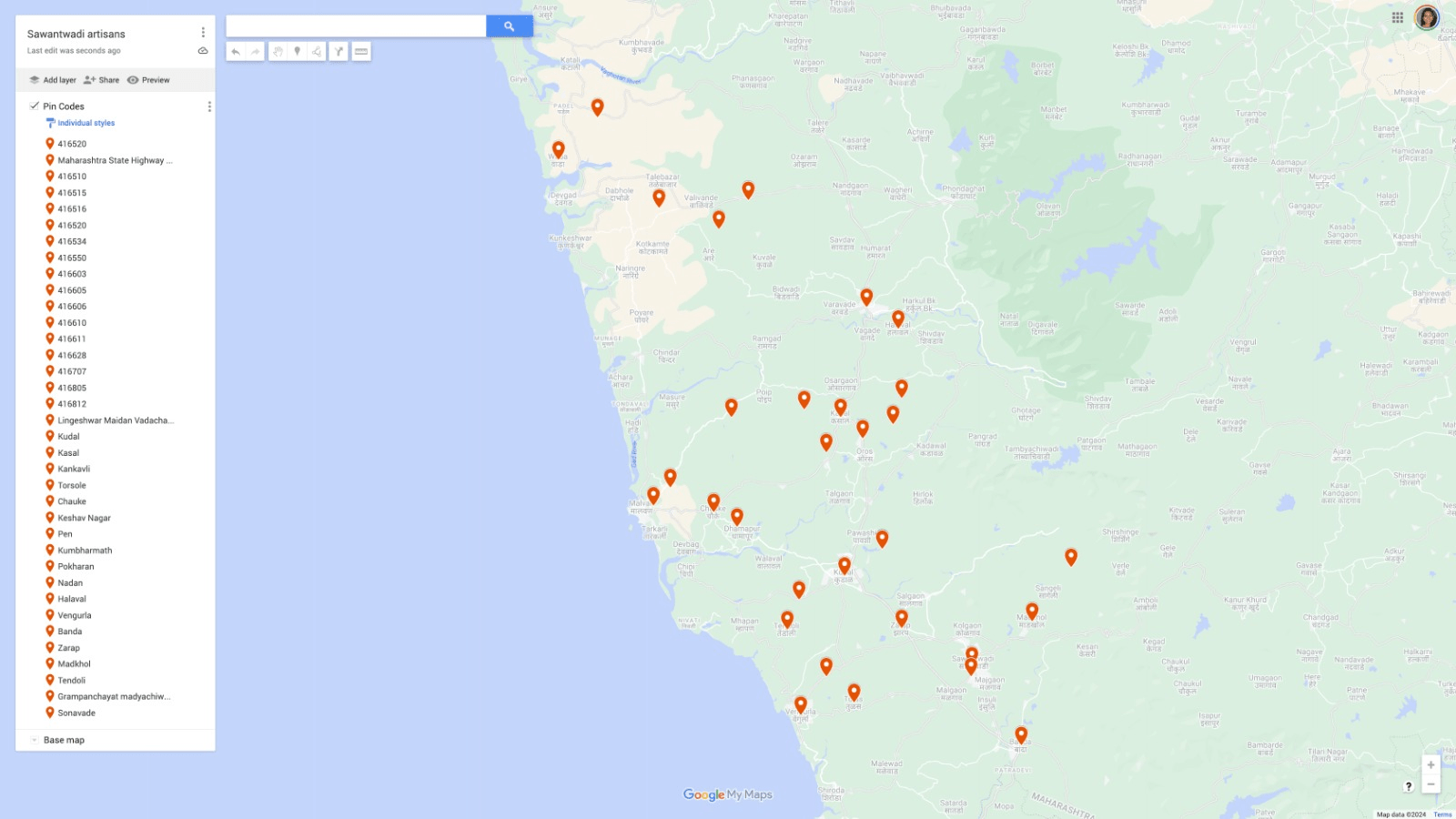1456x819 pixels.
Task: Click inside the map search field
Action: [356, 26]
